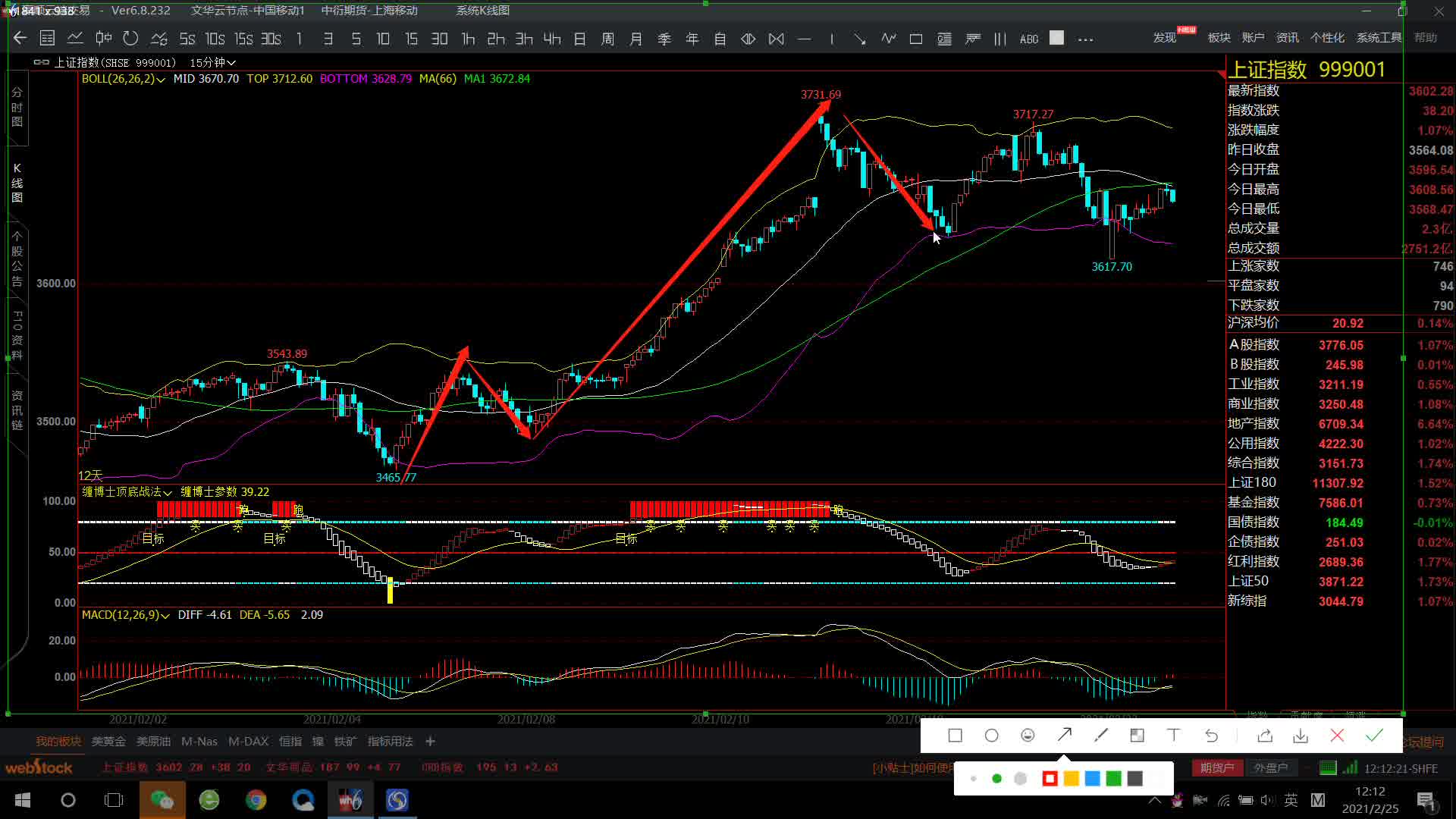Select the candlestick chart icon in toolbar
The height and width of the screenshot is (819, 1456).
[x=103, y=38]
